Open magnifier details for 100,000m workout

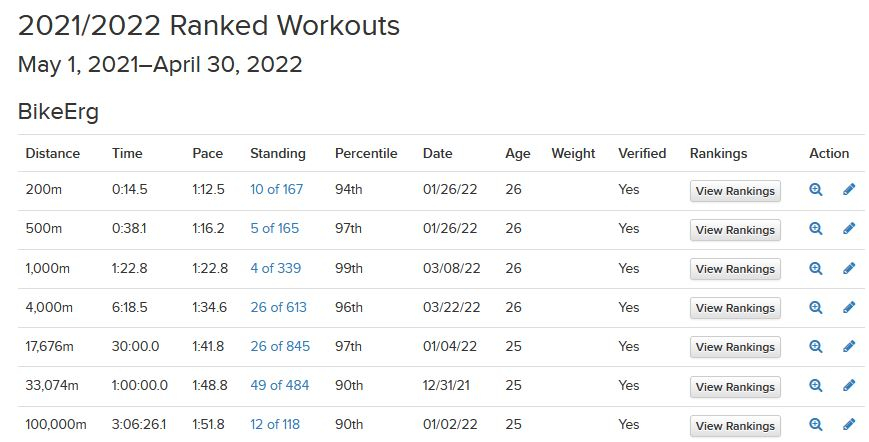pos(815,425)
